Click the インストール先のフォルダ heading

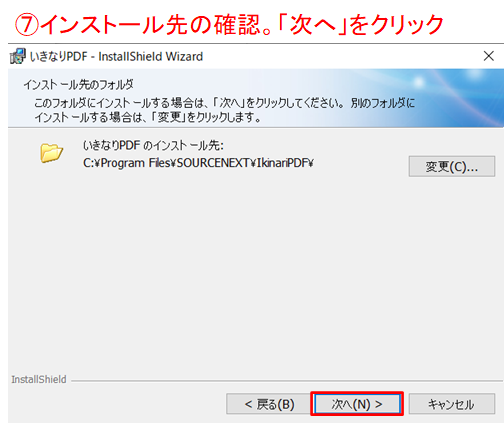[x=78, y=85]
